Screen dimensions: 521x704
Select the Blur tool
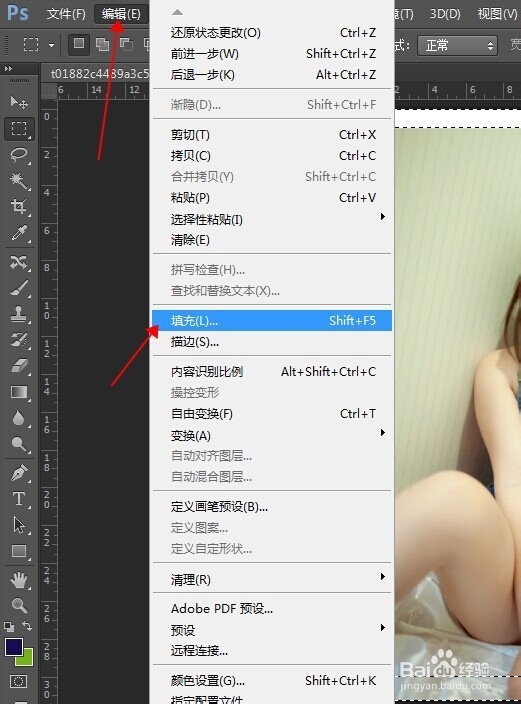[x=19, y=418]
